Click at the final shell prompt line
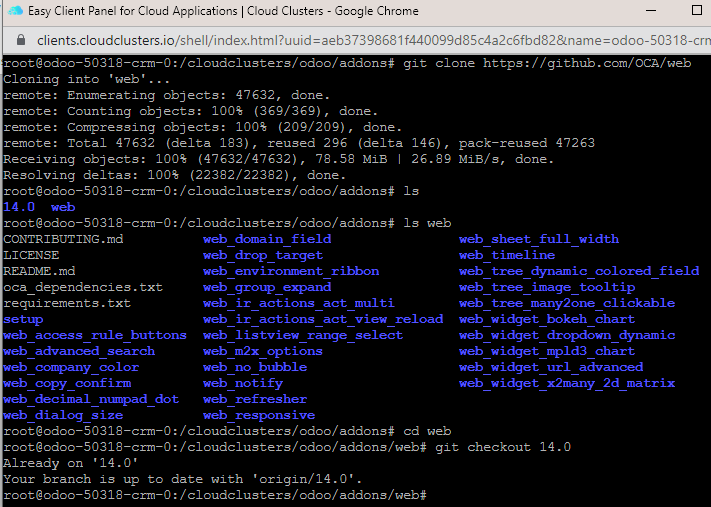 tap(215, 495)
